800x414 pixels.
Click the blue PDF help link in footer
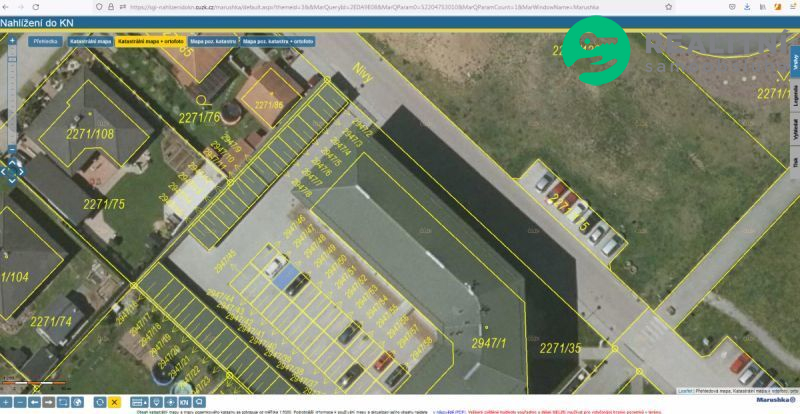[x=448, y=411]
